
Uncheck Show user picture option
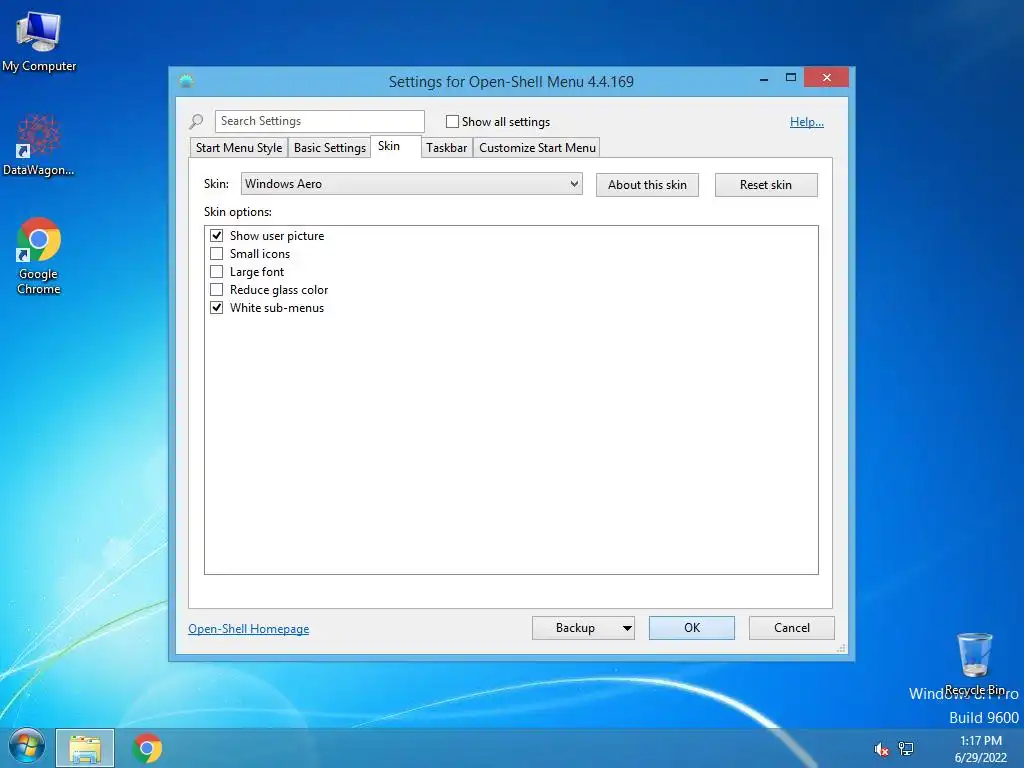click(217, 235)
